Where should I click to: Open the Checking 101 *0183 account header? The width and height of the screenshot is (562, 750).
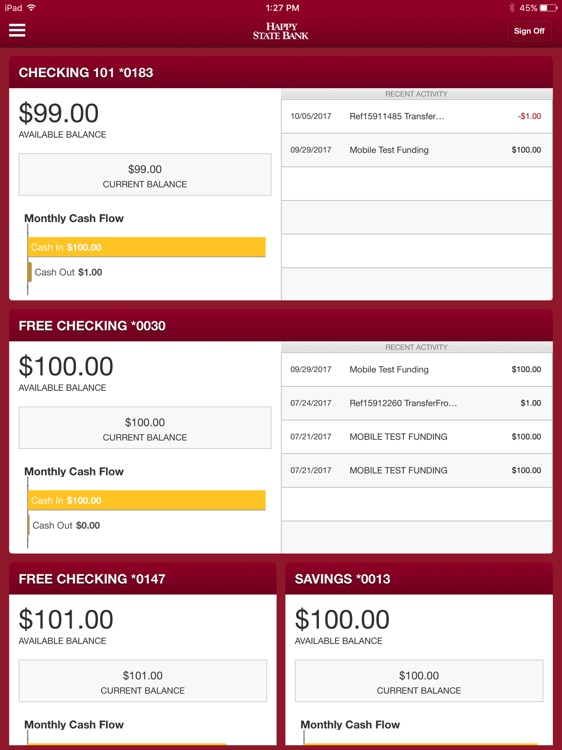click(x=281, y=72)
